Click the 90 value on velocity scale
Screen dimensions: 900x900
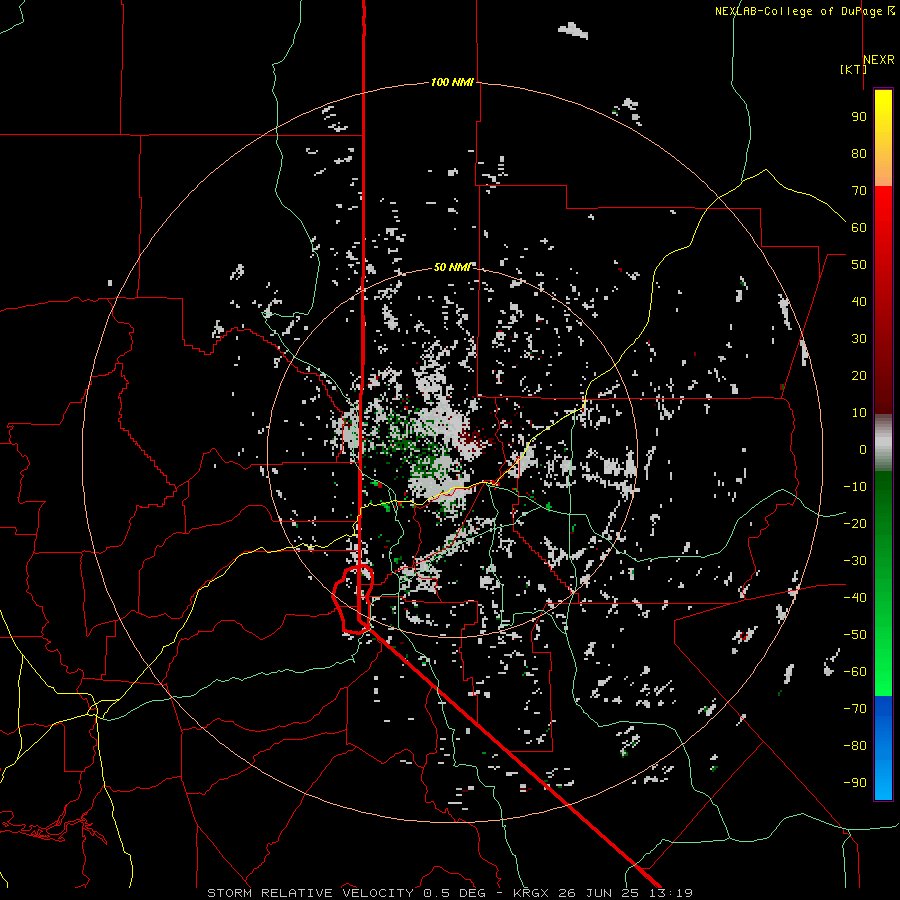(859, 117)
